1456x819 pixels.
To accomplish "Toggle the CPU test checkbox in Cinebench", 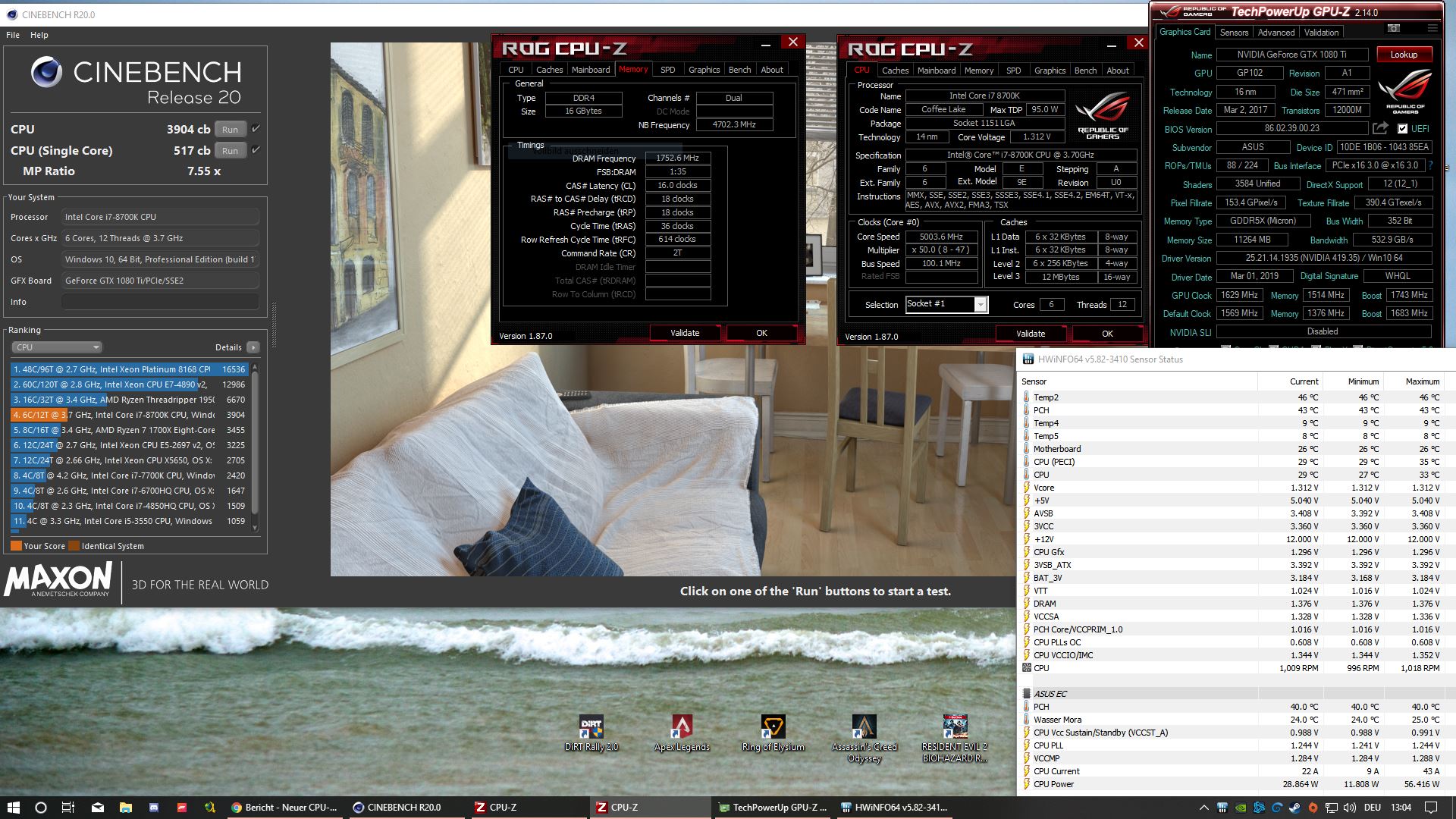I will [x=256, y=129].
